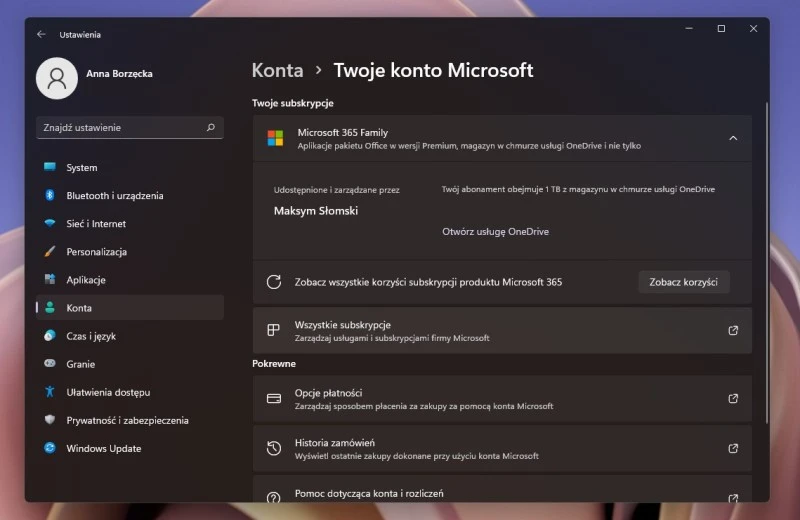Navigate to Prywatność i zabezpieczenia
The height and width of the screenshot is (520, 800).
click(130, 420)
